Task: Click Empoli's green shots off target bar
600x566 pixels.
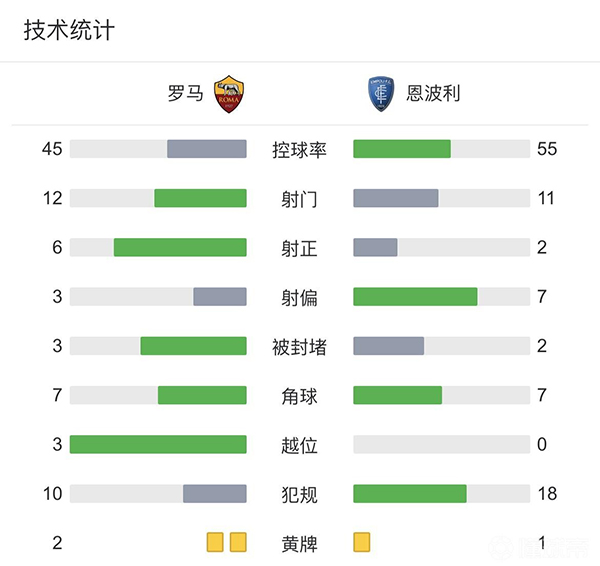Action: [415, 296]
